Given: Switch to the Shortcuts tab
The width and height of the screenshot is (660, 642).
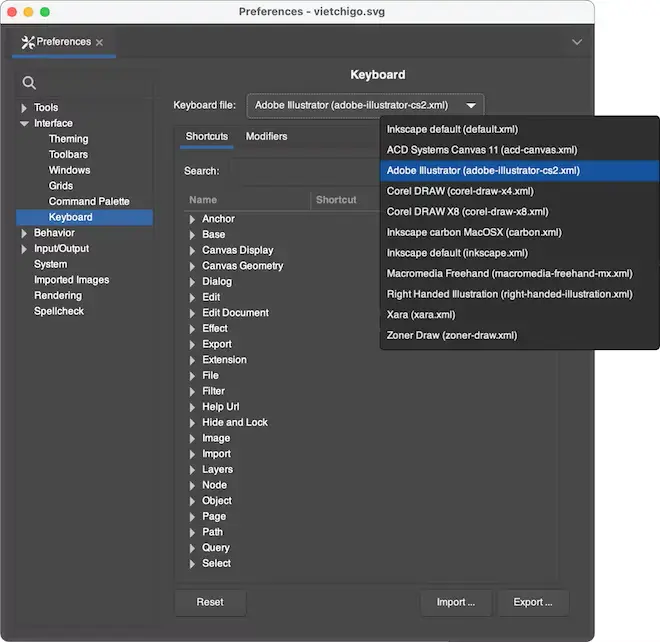Looking at the screenshot, I should pos(207,137).
